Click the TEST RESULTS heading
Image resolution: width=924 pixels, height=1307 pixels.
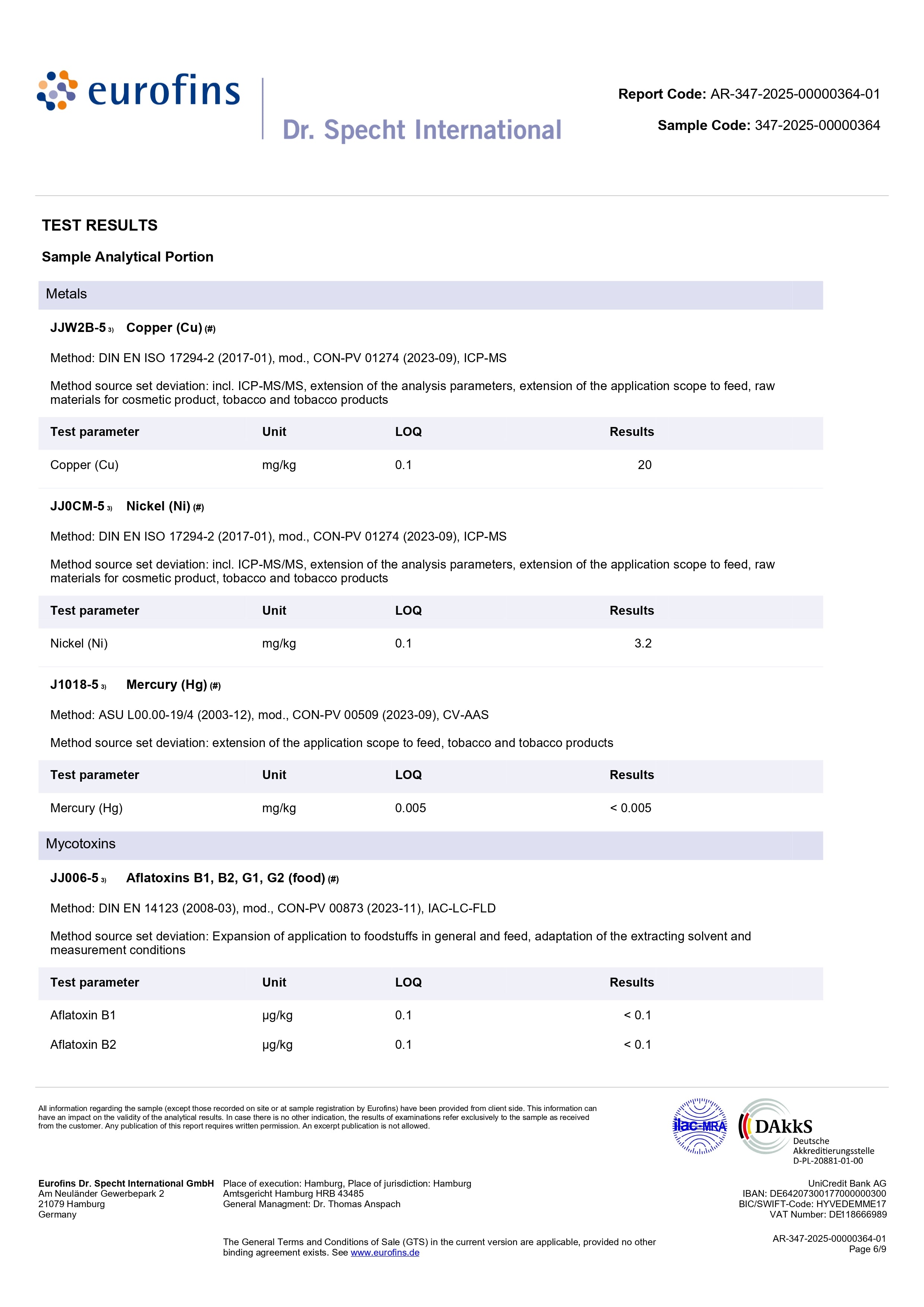pos(99,225)
